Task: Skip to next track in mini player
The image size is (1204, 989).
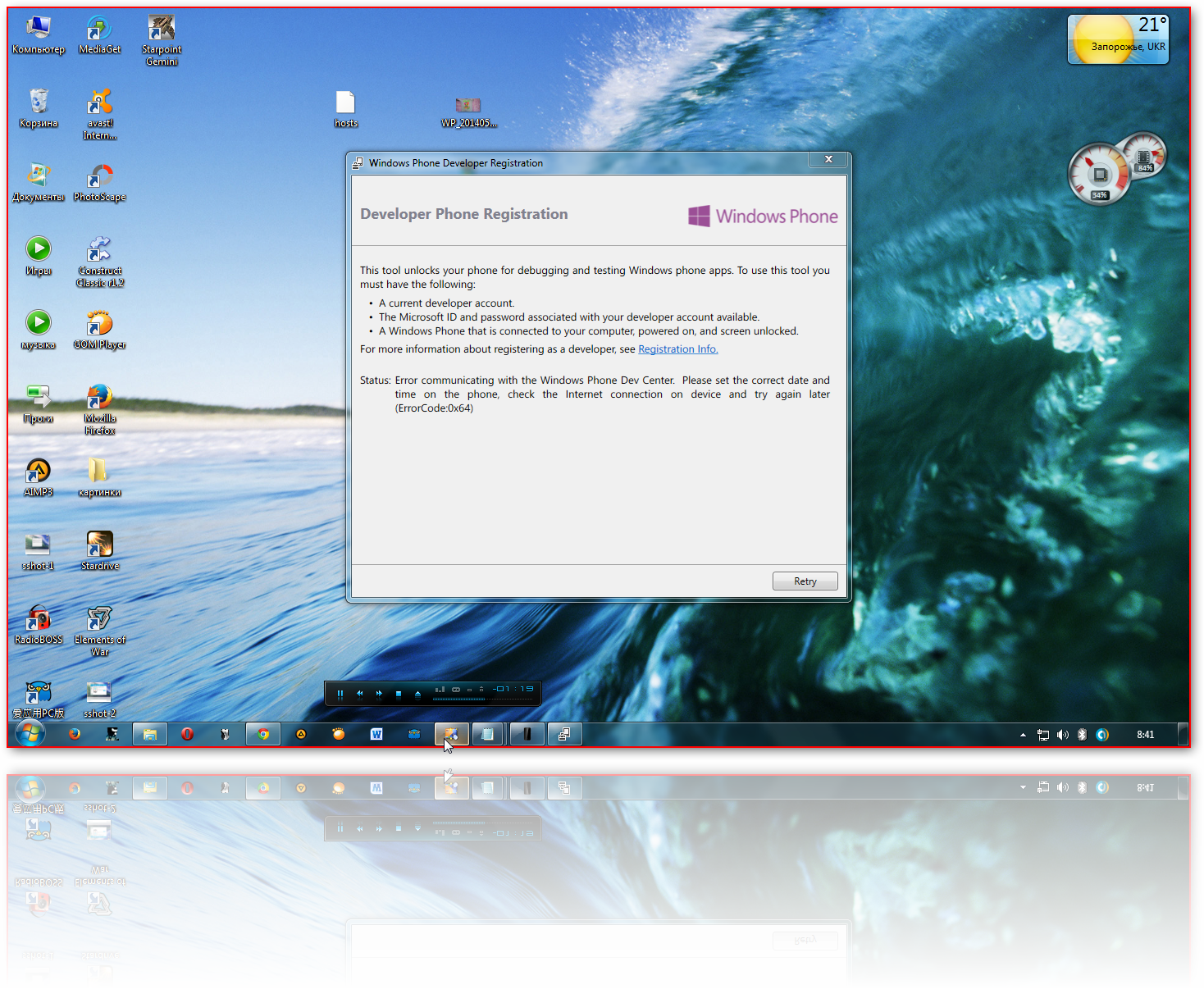Action: (379, 694)
